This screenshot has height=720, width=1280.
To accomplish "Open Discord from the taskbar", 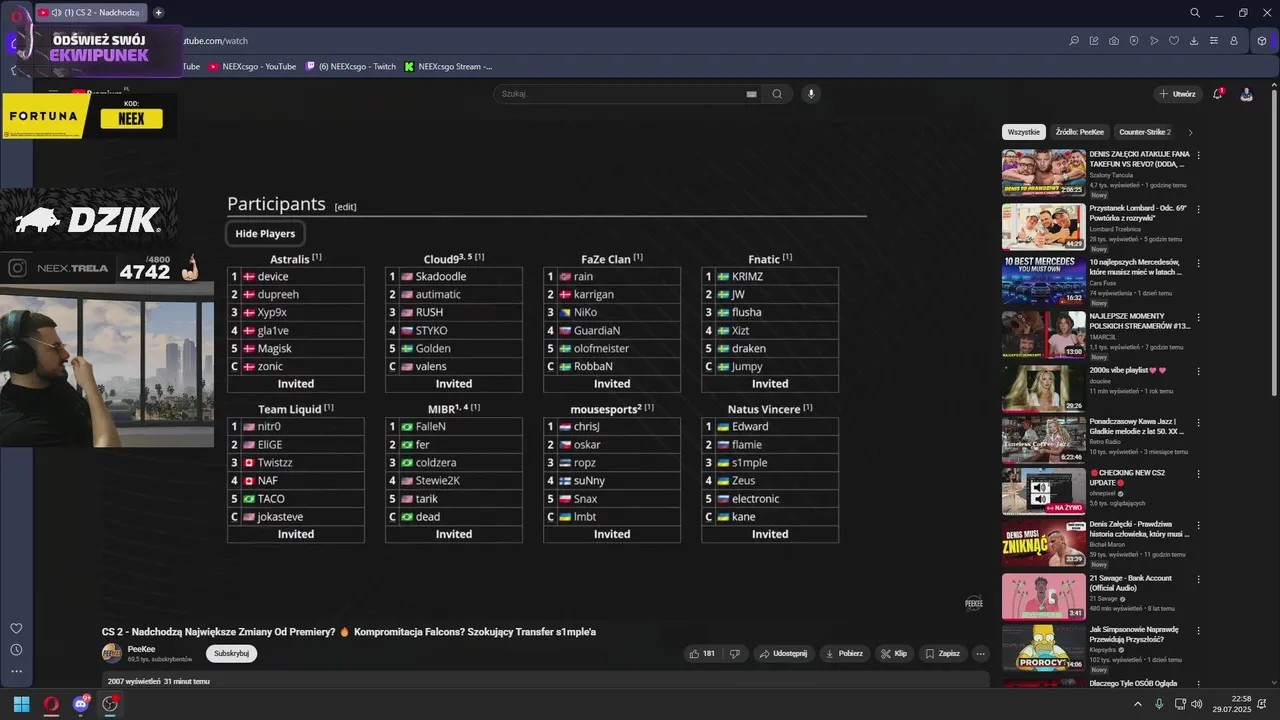I will 81,704.
